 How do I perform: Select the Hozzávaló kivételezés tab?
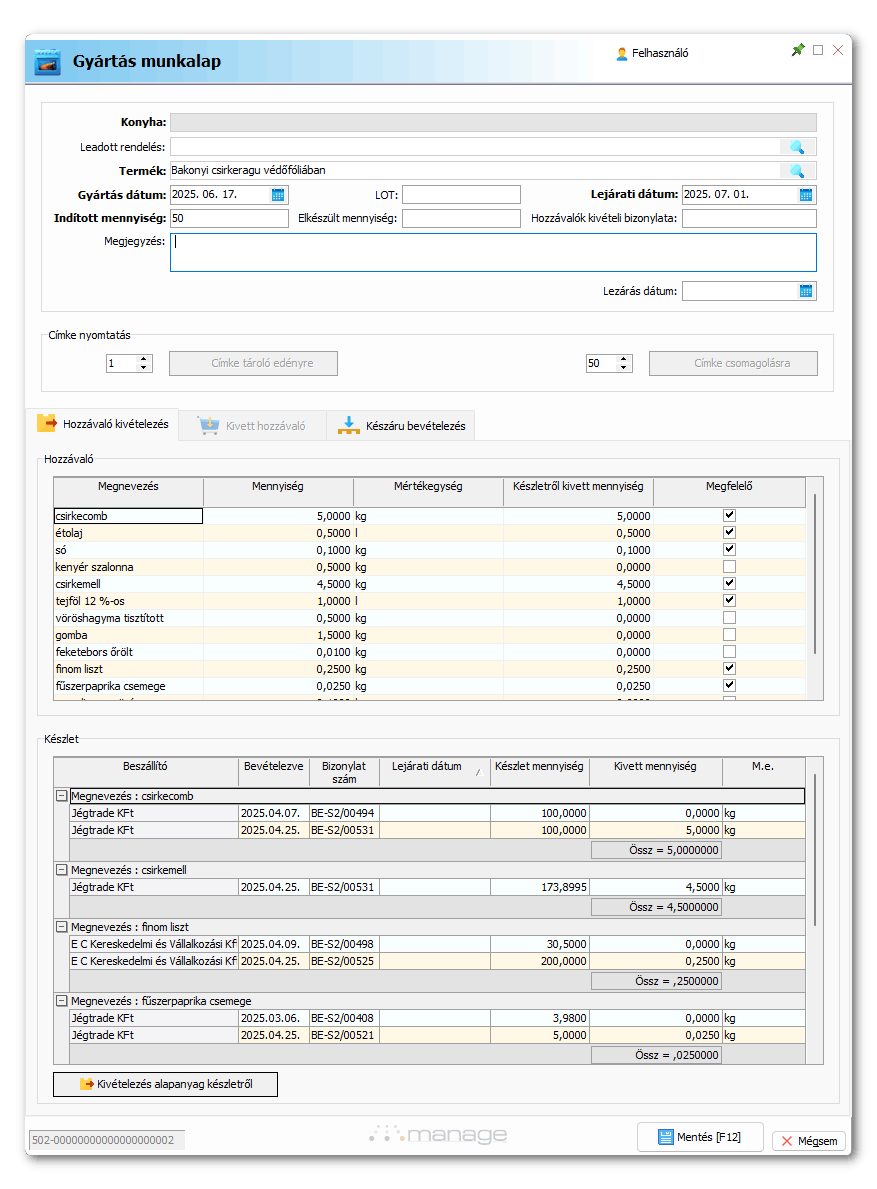coord(105,424)
